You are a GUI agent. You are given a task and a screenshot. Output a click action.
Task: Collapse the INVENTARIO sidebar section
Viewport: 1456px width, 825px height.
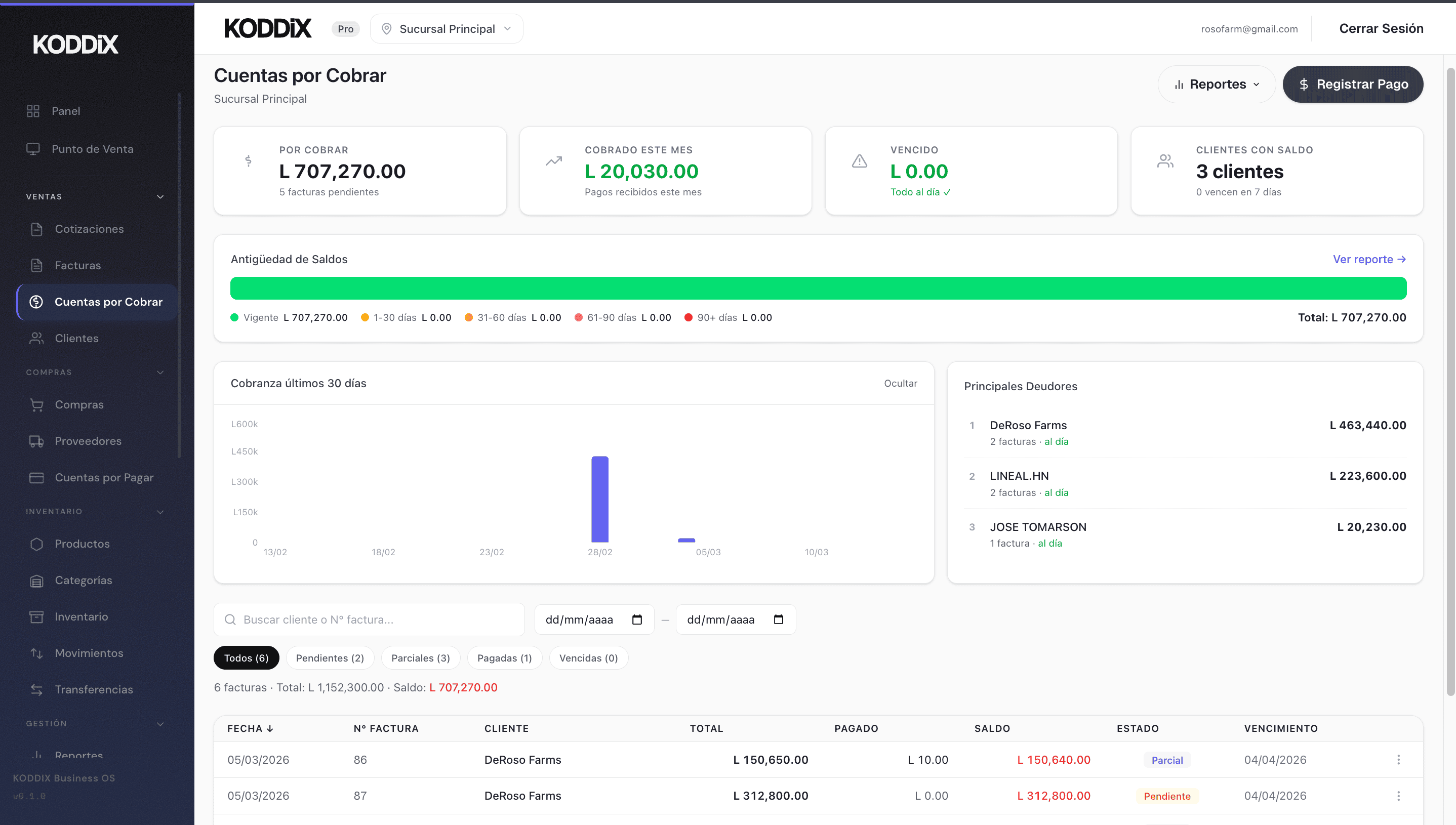[x=160, y=512]
